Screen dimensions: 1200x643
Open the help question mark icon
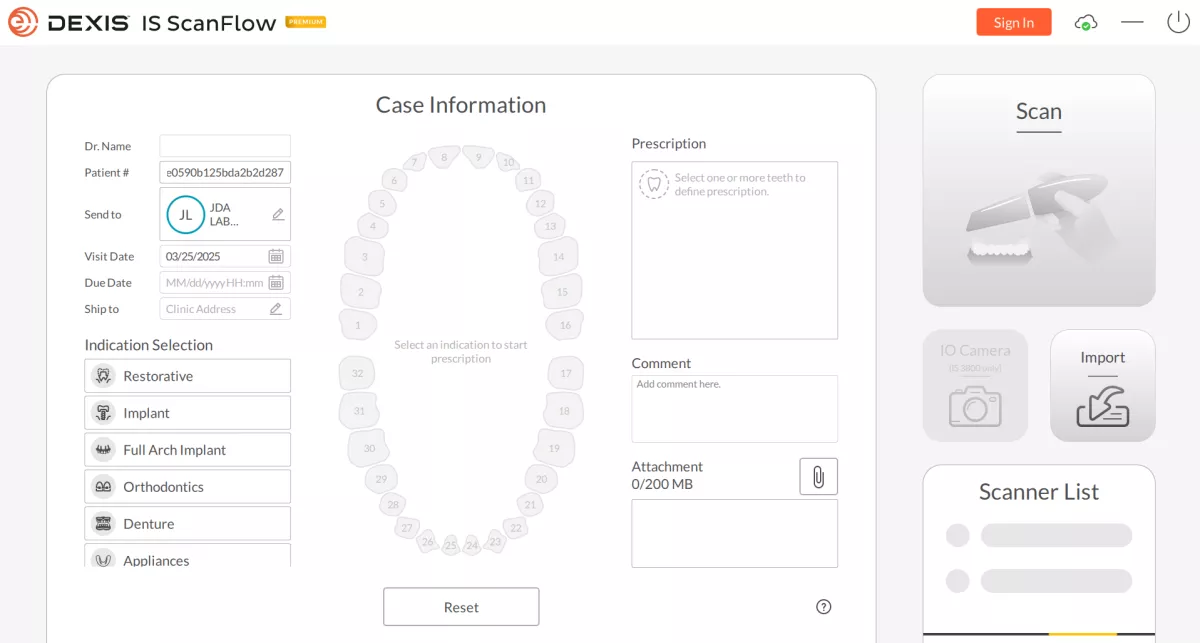click(x=824, y=606)
